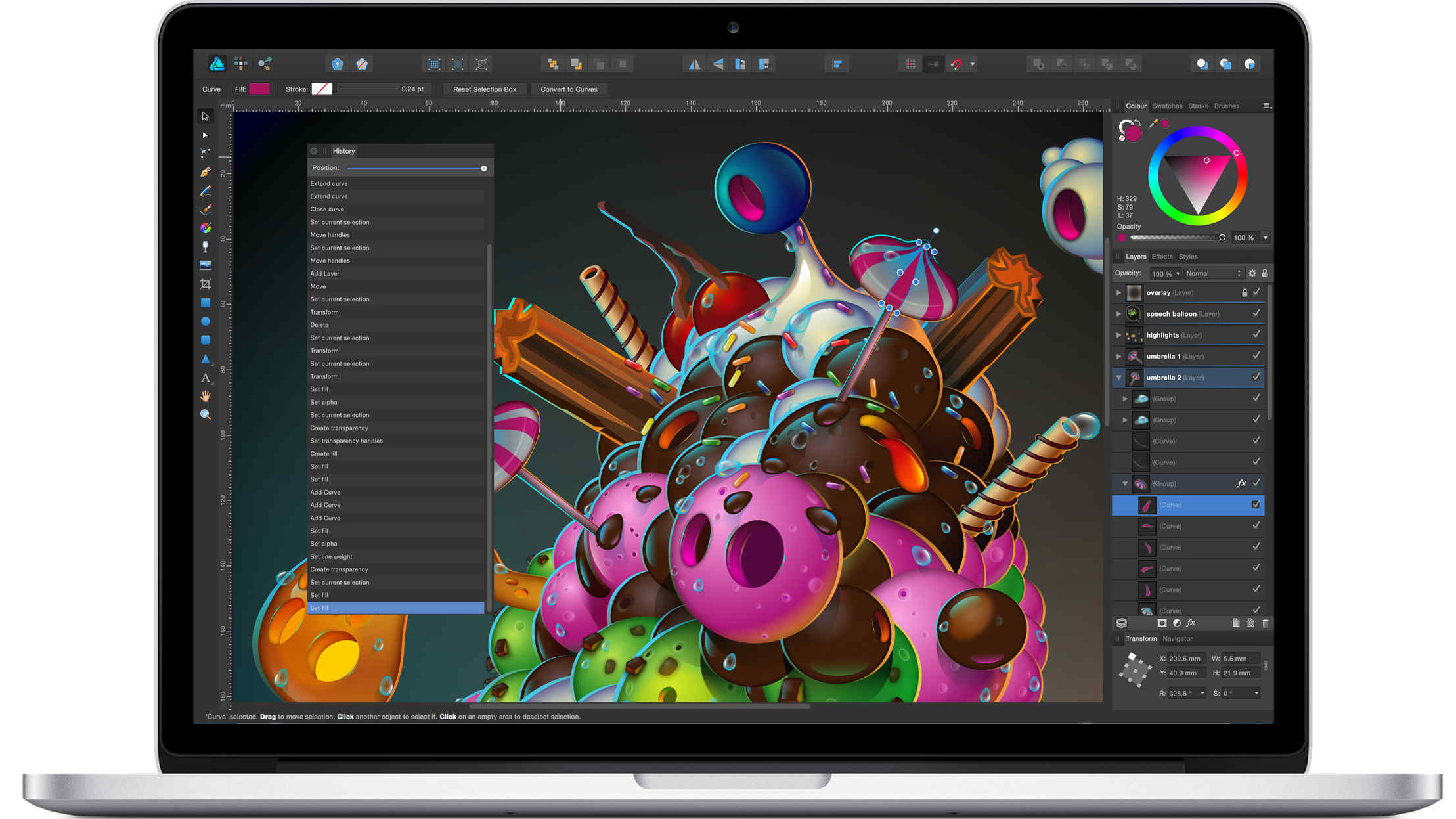Open layer effects fx icon at bottom
Screen dimensions: 1456x819
pyautogui.click(x=1191, y=623)
